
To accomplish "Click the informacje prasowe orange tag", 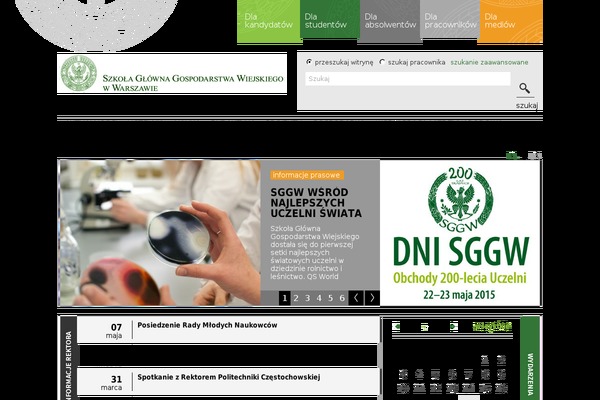I will point(307,175).
